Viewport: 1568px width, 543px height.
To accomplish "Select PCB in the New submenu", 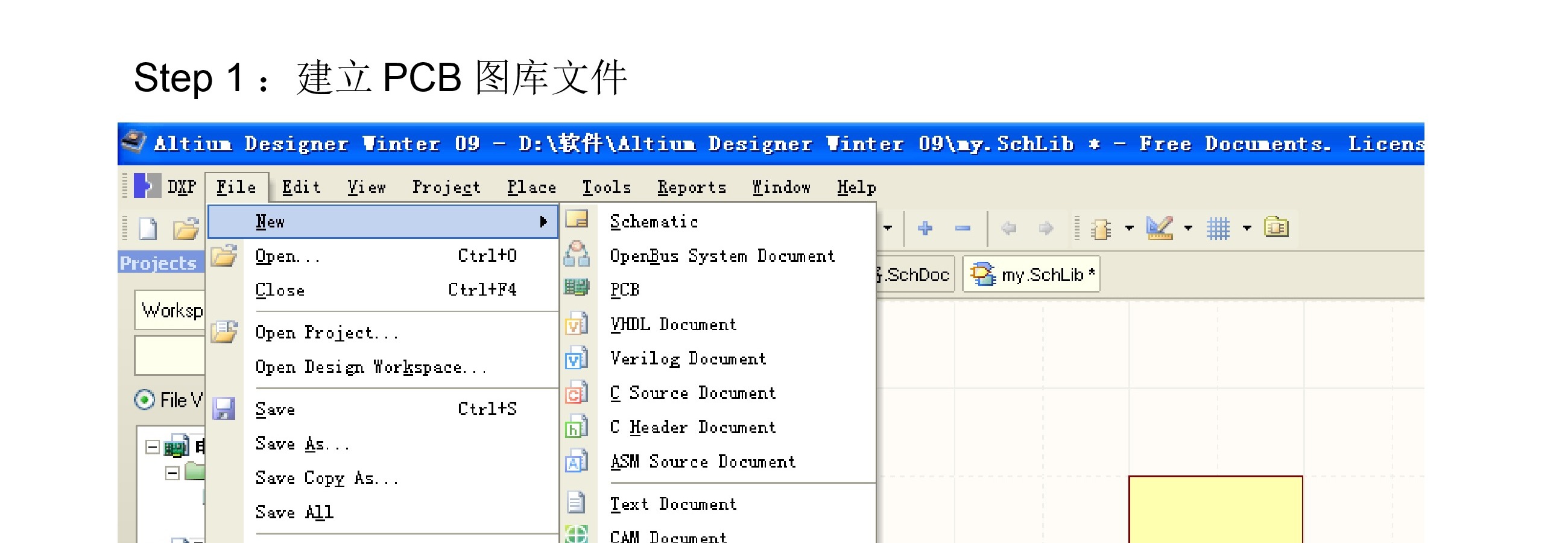I will 718,290.
